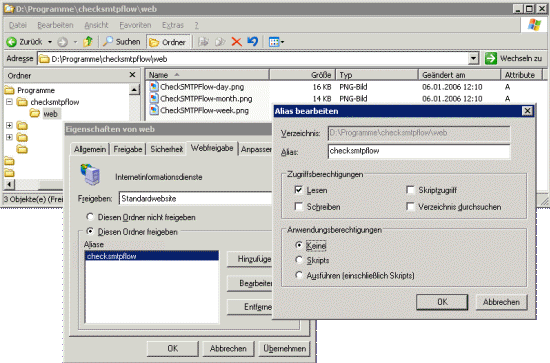The image size is (550, 363).
Task: Toggle the Lesen checkbox
Action: pos(299,190)
